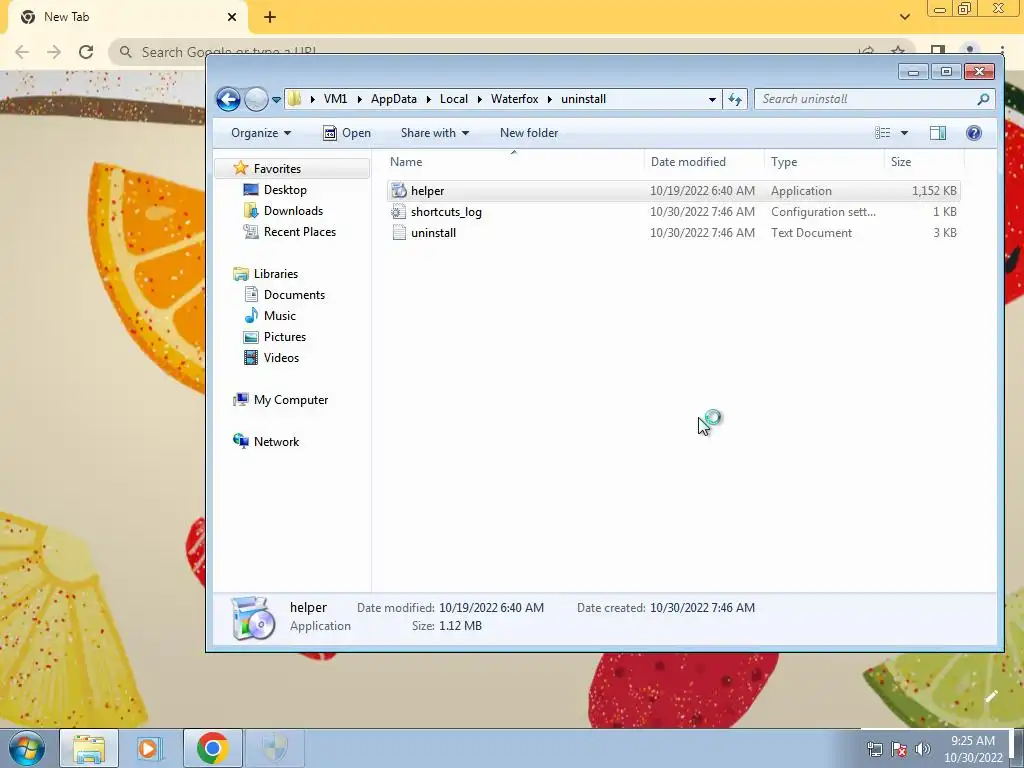Image resolution: width=1024 pixels, height=768 pixels.
Task: Click the helper file icon
Action: (399, 191)
